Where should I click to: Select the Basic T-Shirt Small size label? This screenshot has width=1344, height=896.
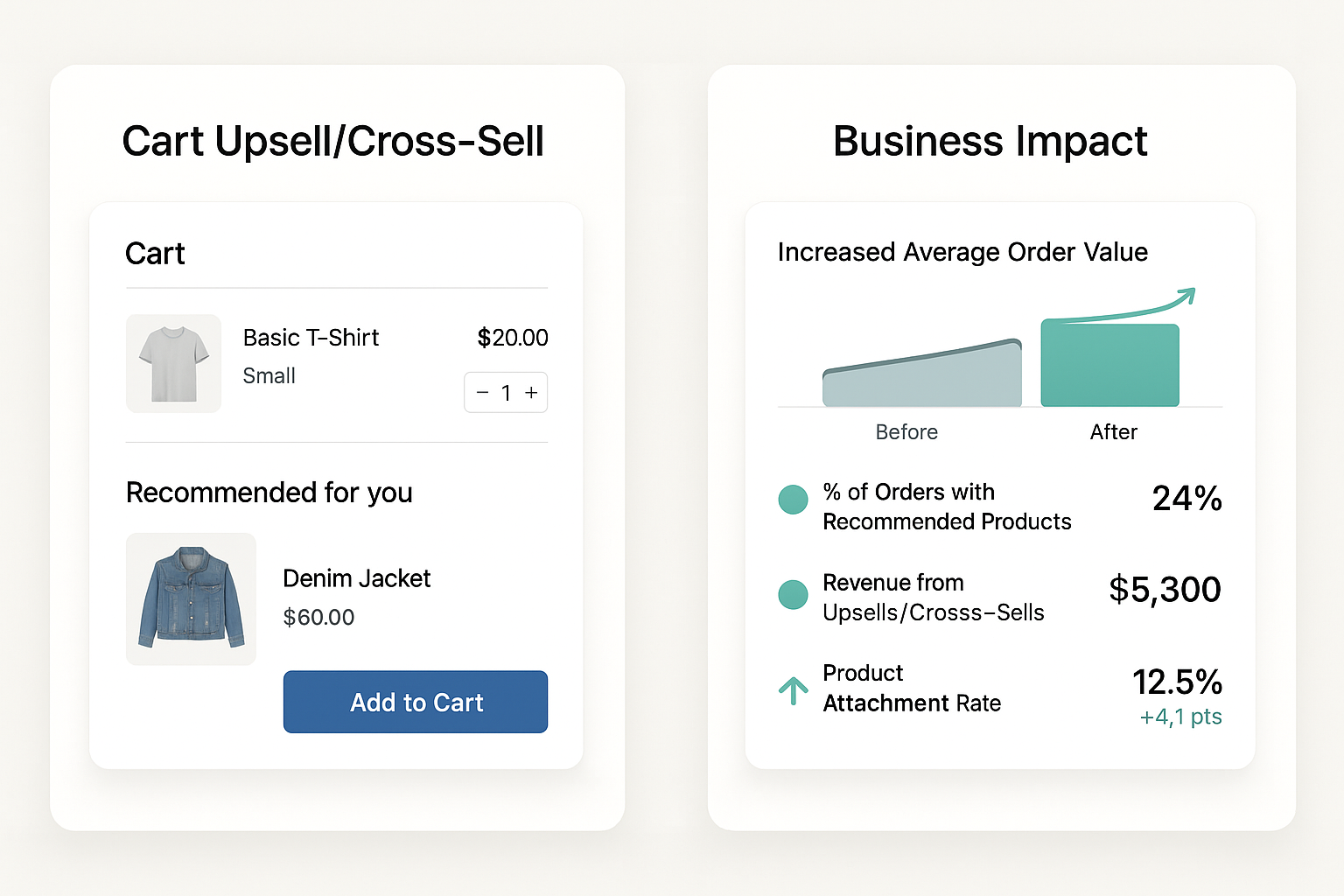click(x=269, y=375)
